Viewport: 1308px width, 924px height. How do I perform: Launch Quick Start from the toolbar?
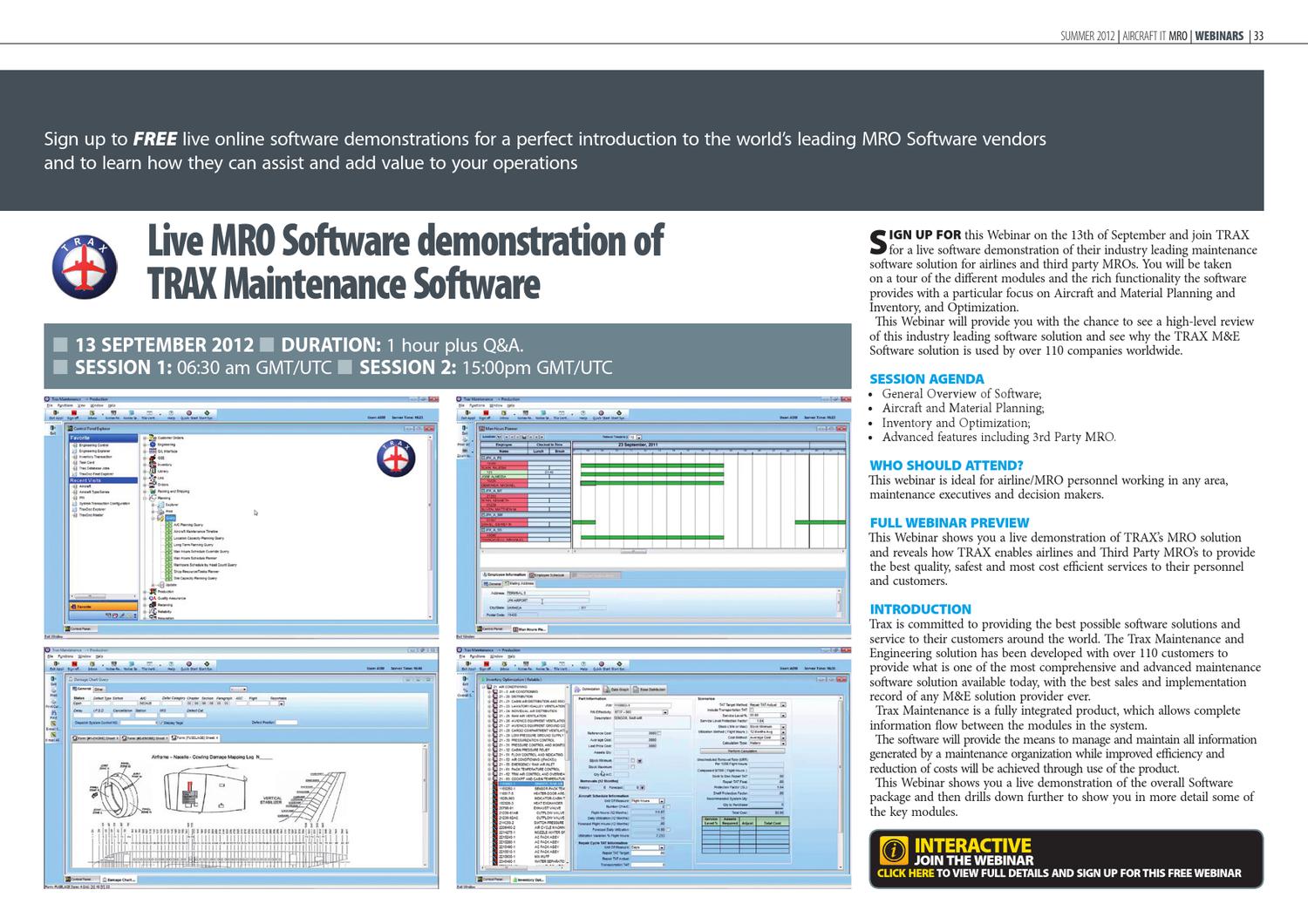coord(188,413)
